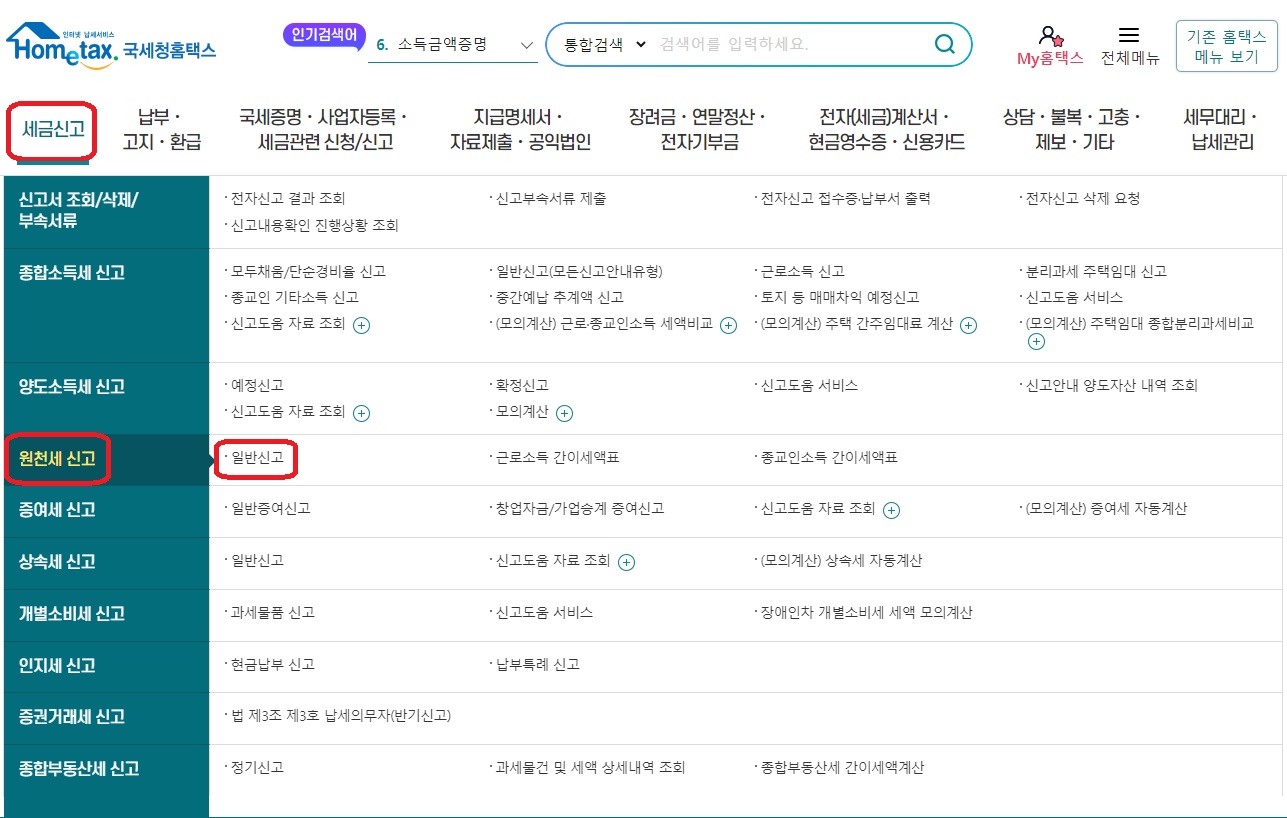
Task: Expand plus icon beside 증여세 신고도움 자료 조회
Action: (891, 510)
